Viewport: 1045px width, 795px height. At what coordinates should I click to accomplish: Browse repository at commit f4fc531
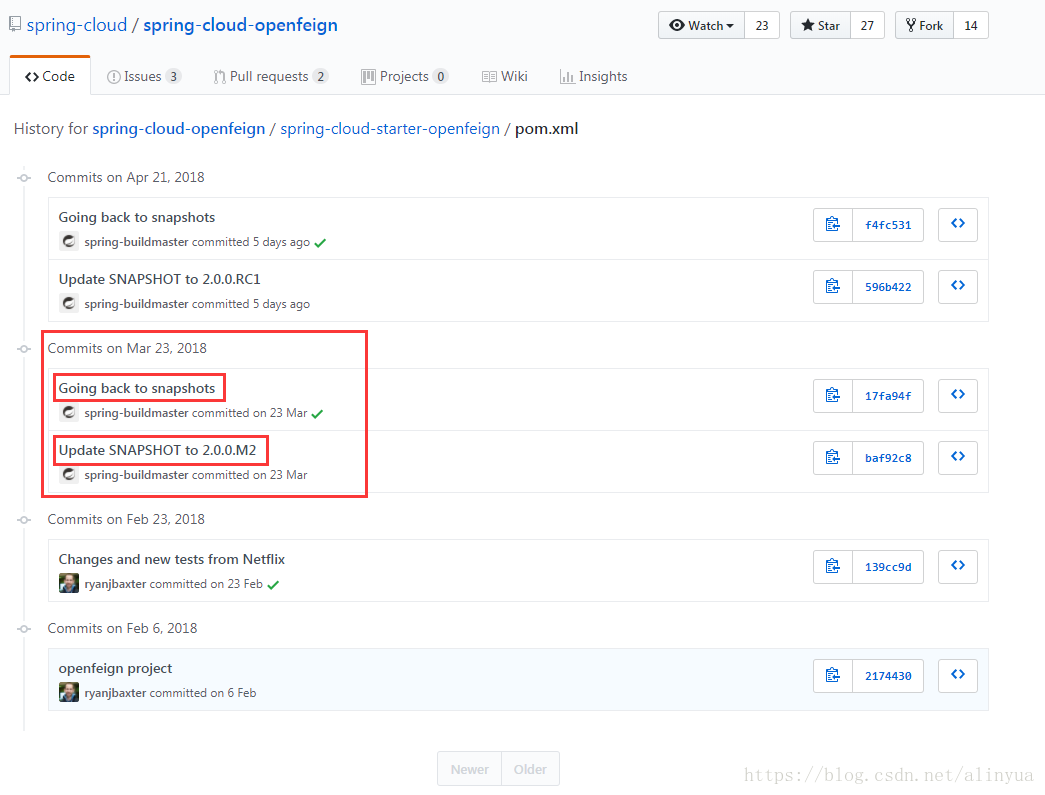point(958,225)
